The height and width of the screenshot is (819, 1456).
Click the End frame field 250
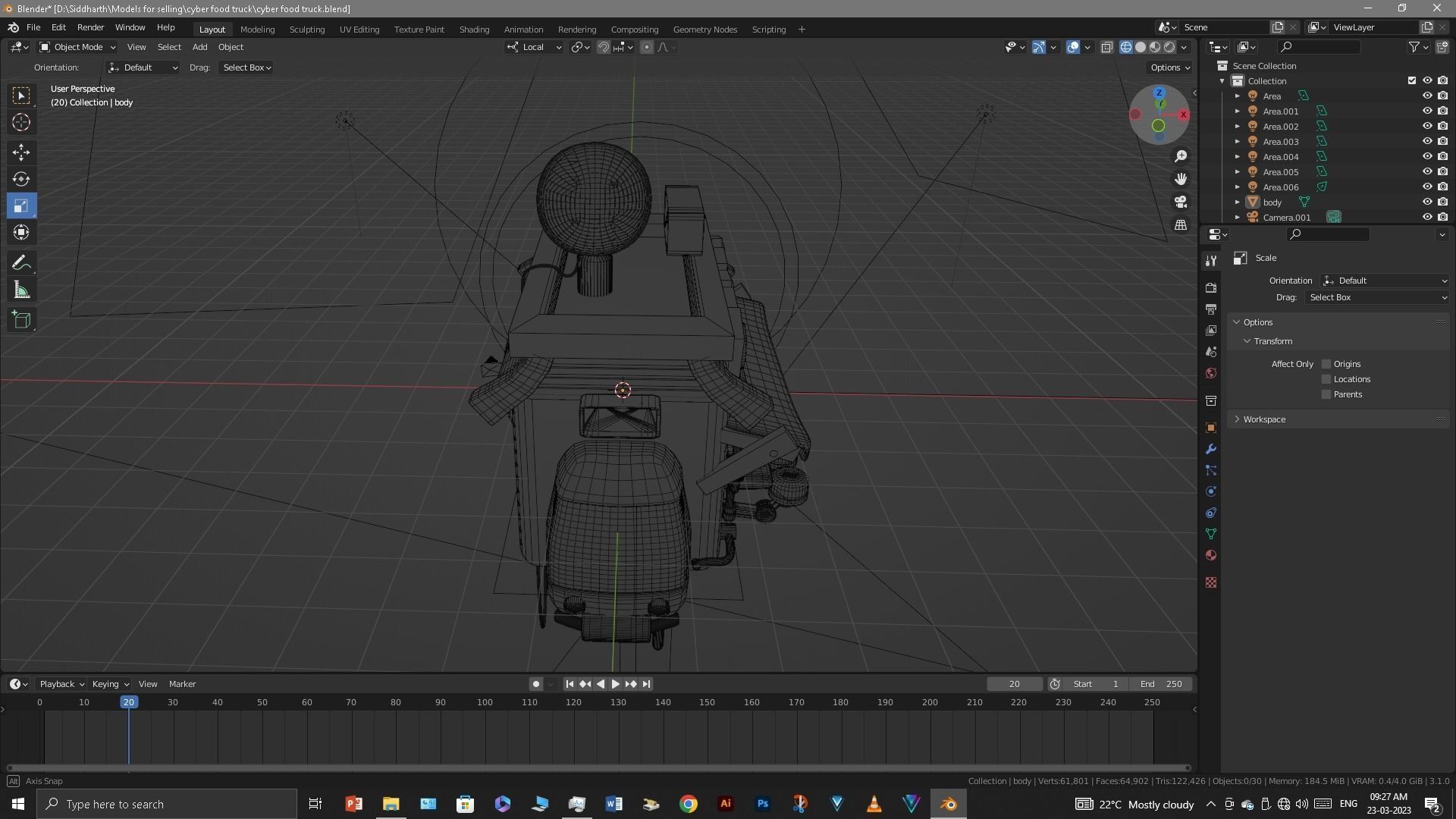[x=1160, y=684]
